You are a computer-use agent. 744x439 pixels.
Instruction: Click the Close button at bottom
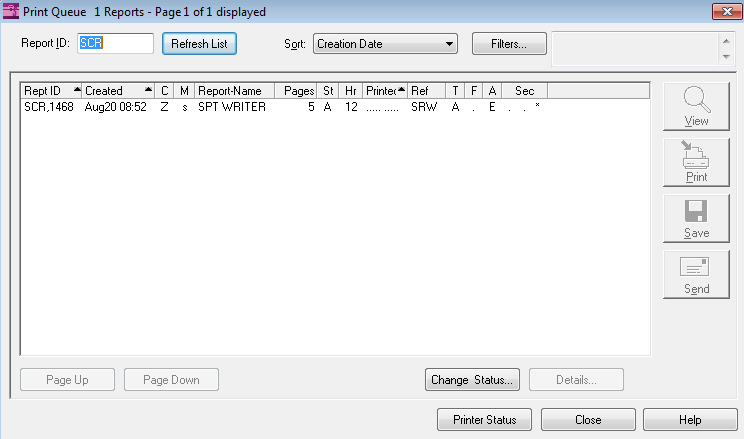click(x=588, y=420)
